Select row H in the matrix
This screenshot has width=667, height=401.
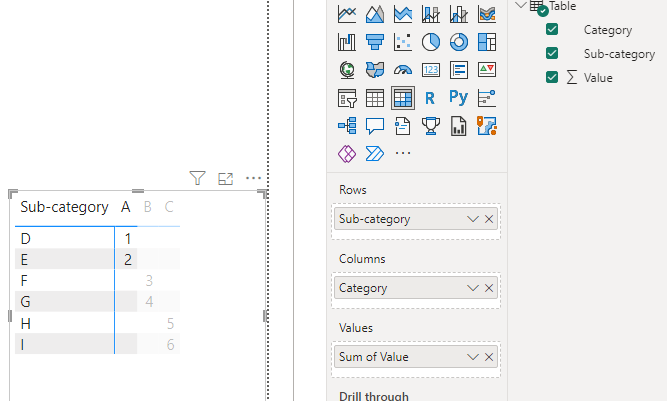coord(26,324)
